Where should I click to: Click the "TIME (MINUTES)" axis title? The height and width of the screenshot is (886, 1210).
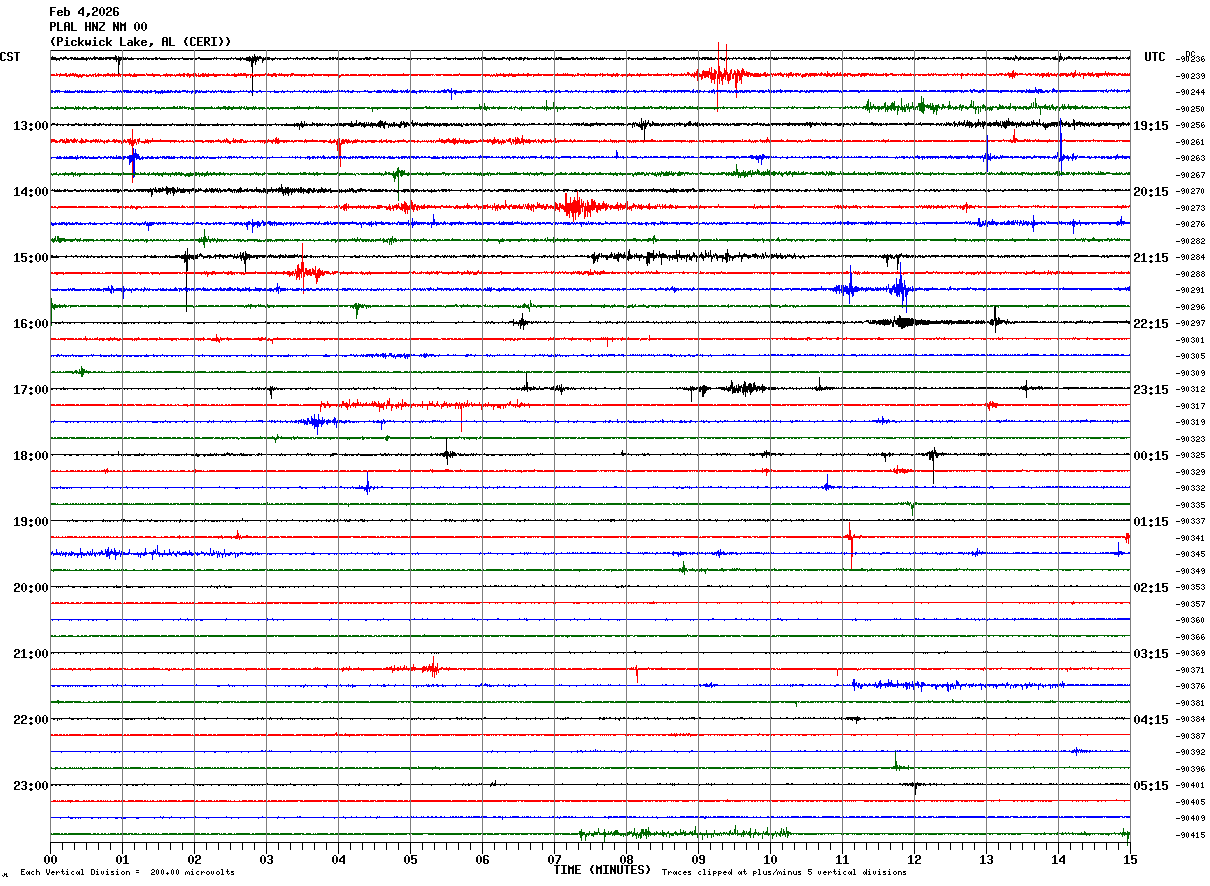602,870
